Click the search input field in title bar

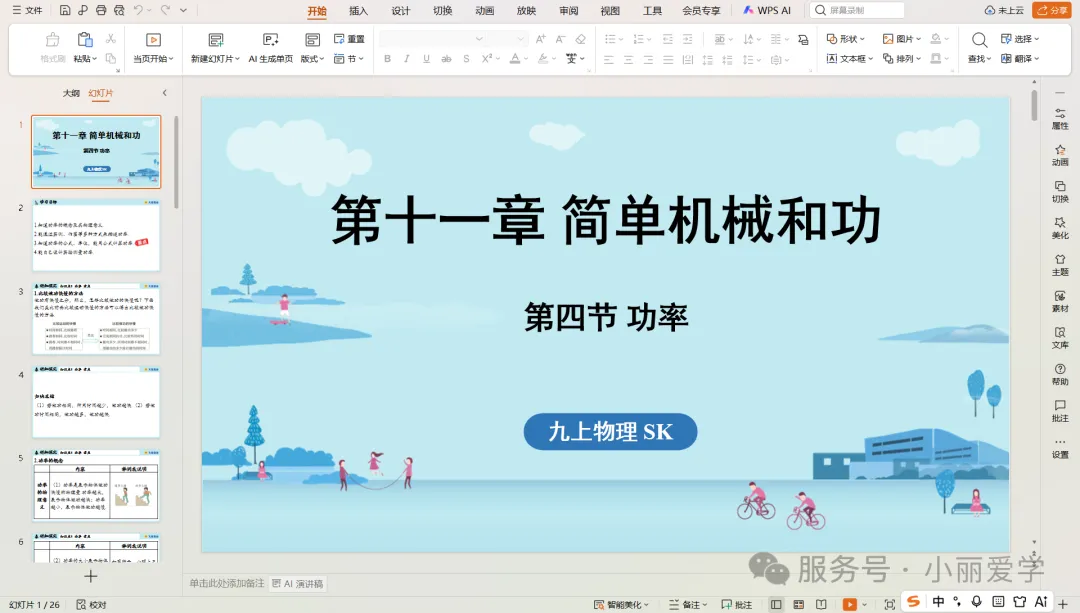pyautogui.click(x=857, y=10)
